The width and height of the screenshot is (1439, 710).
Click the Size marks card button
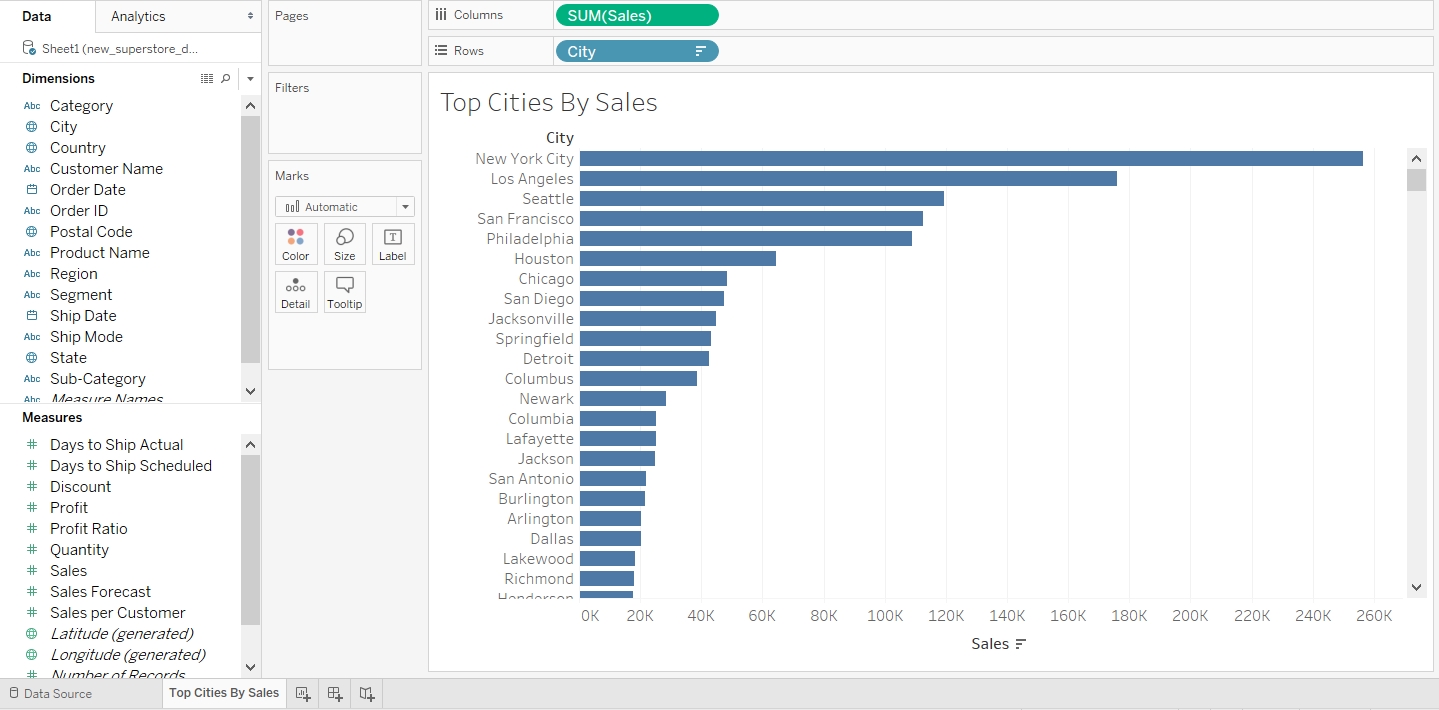[x=345, y=244]
